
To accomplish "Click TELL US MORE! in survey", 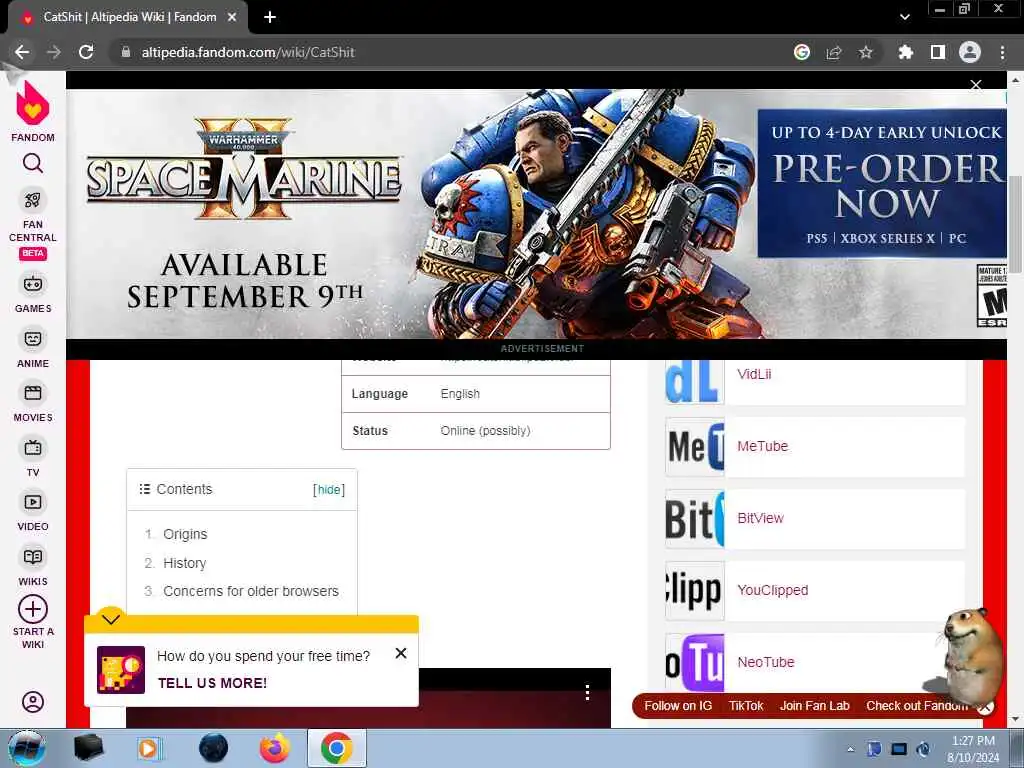I will 212,683.
